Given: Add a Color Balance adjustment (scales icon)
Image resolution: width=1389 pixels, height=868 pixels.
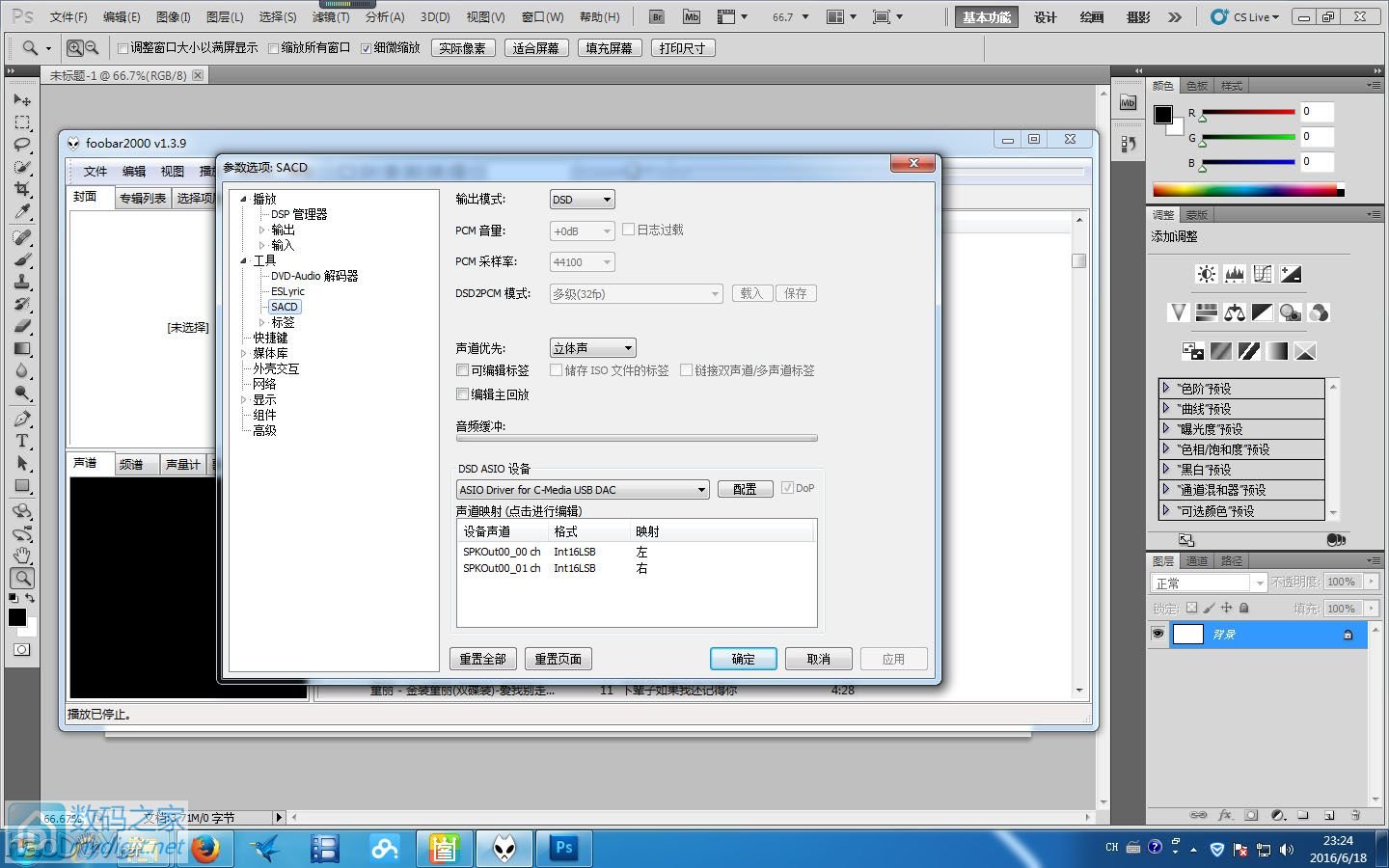Looking at the screenshot, I should tap(1234, 312).
